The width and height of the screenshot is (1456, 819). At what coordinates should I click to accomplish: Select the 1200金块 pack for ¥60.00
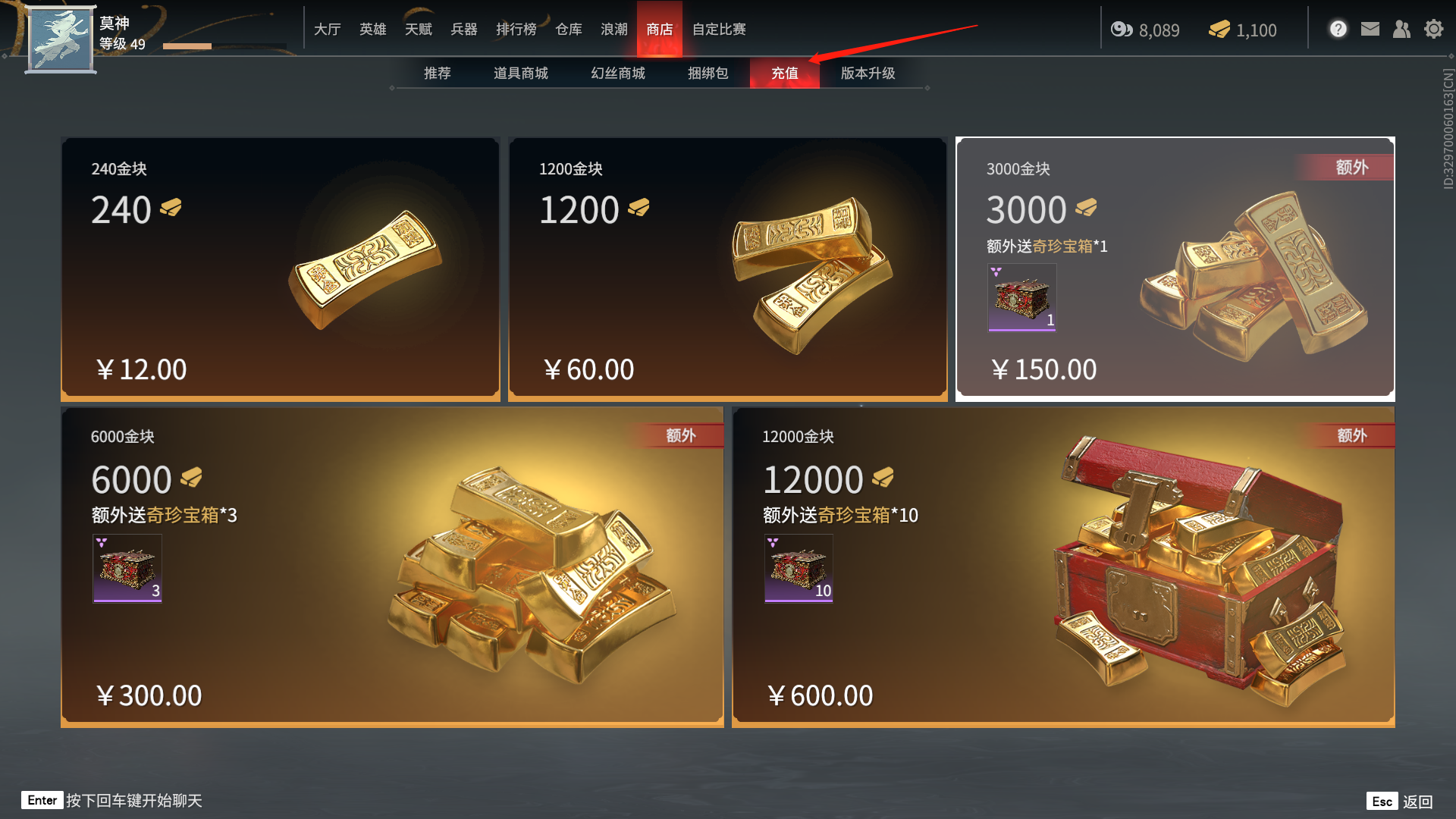728,269
